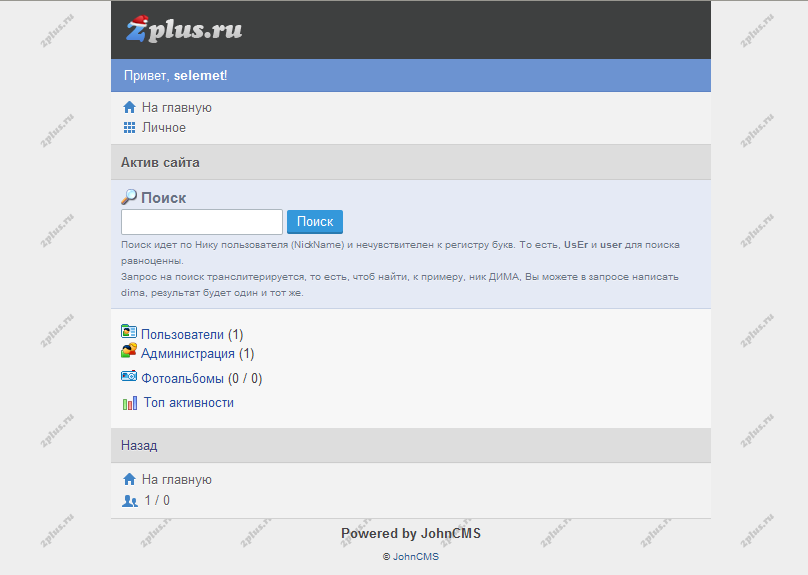Open the top На главную link
The height and width of the screenshot is (575, 808).
pos(177,108)
